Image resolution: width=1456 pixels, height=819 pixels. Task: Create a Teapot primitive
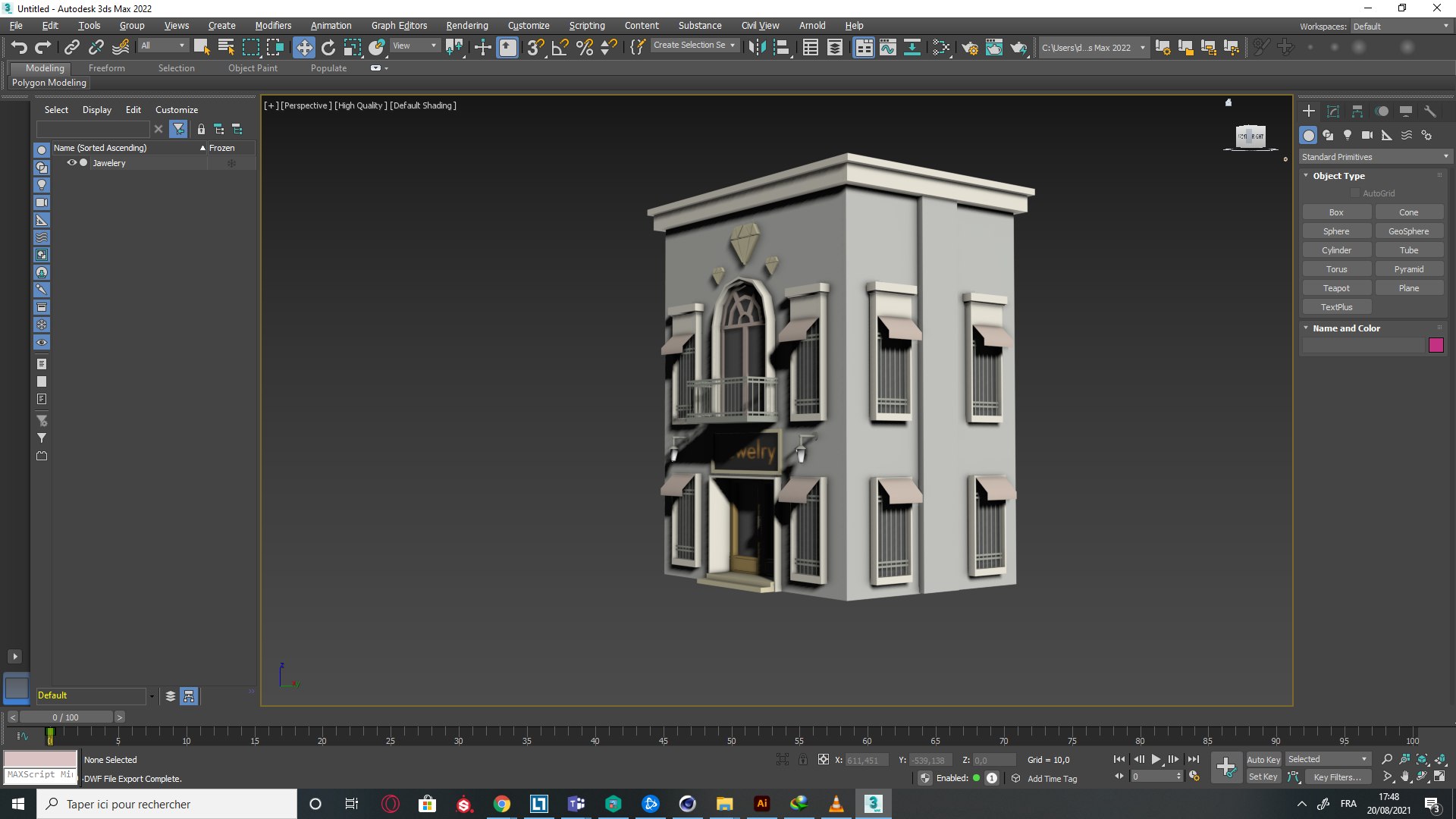click(1336, 288)
